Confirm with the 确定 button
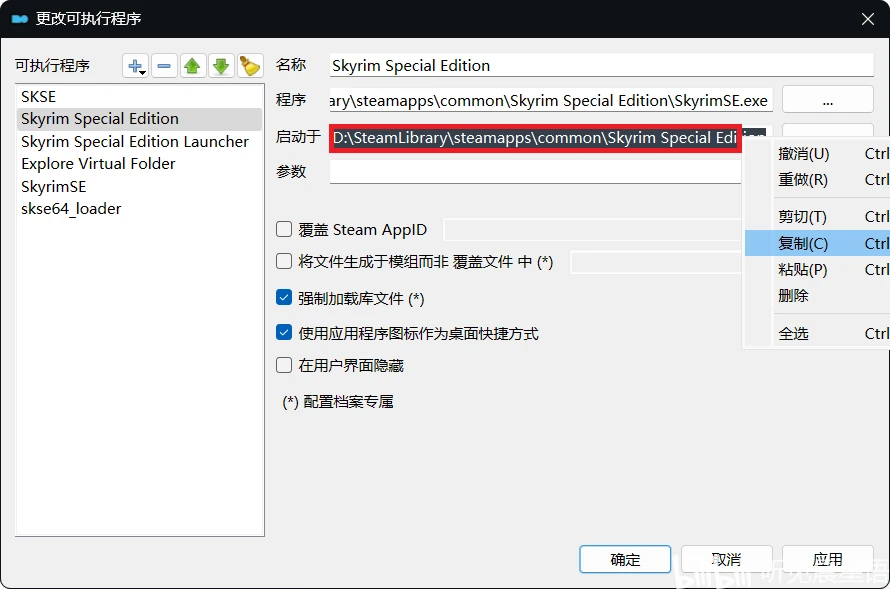890x589 pixels. [x=625, y=559]
